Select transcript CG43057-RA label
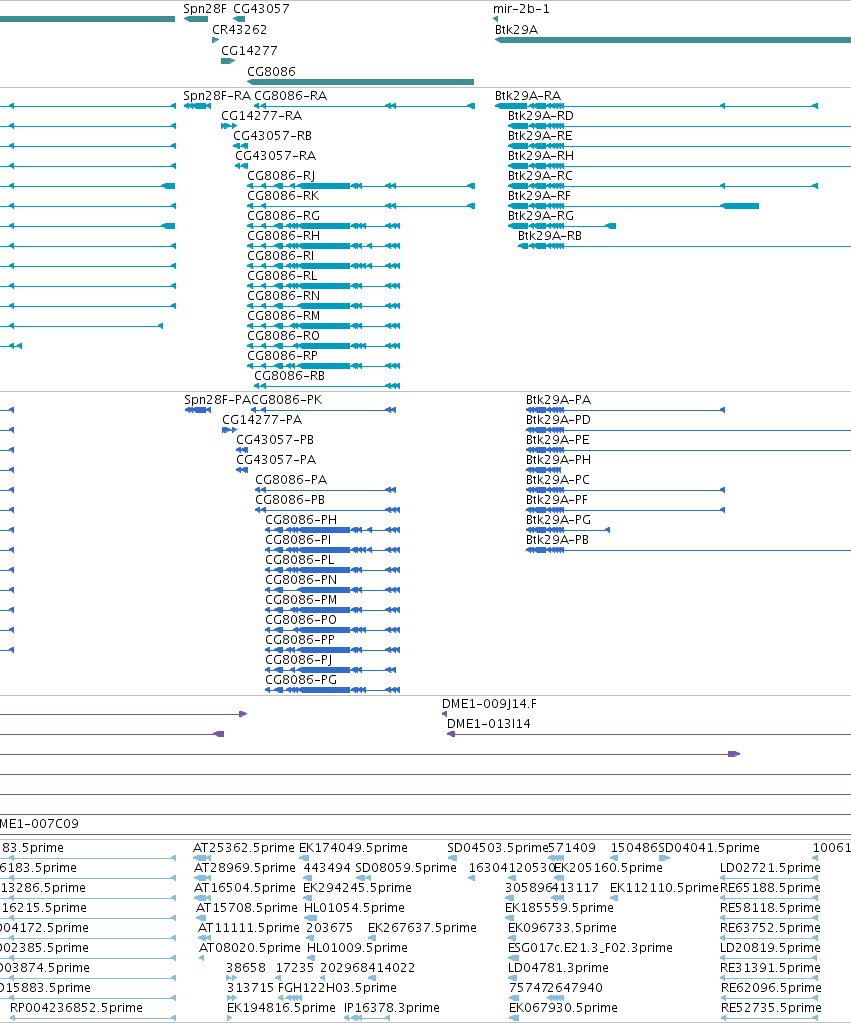Image resolution: width=851 pixels, height=1023 pixels. point(275,155)
